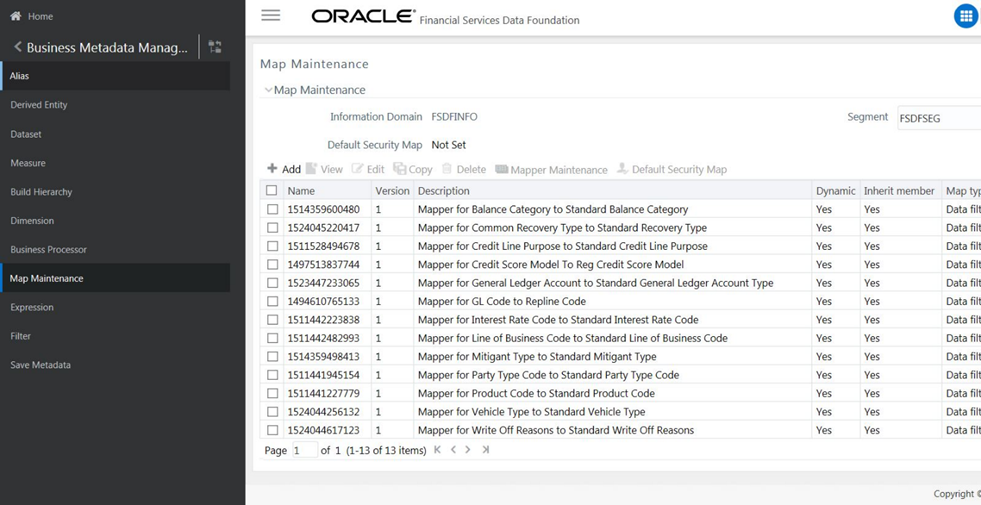Click the Home icon in sidebar
The width and height of the screenshot is (981, 505).
click(x=16, y=16)
